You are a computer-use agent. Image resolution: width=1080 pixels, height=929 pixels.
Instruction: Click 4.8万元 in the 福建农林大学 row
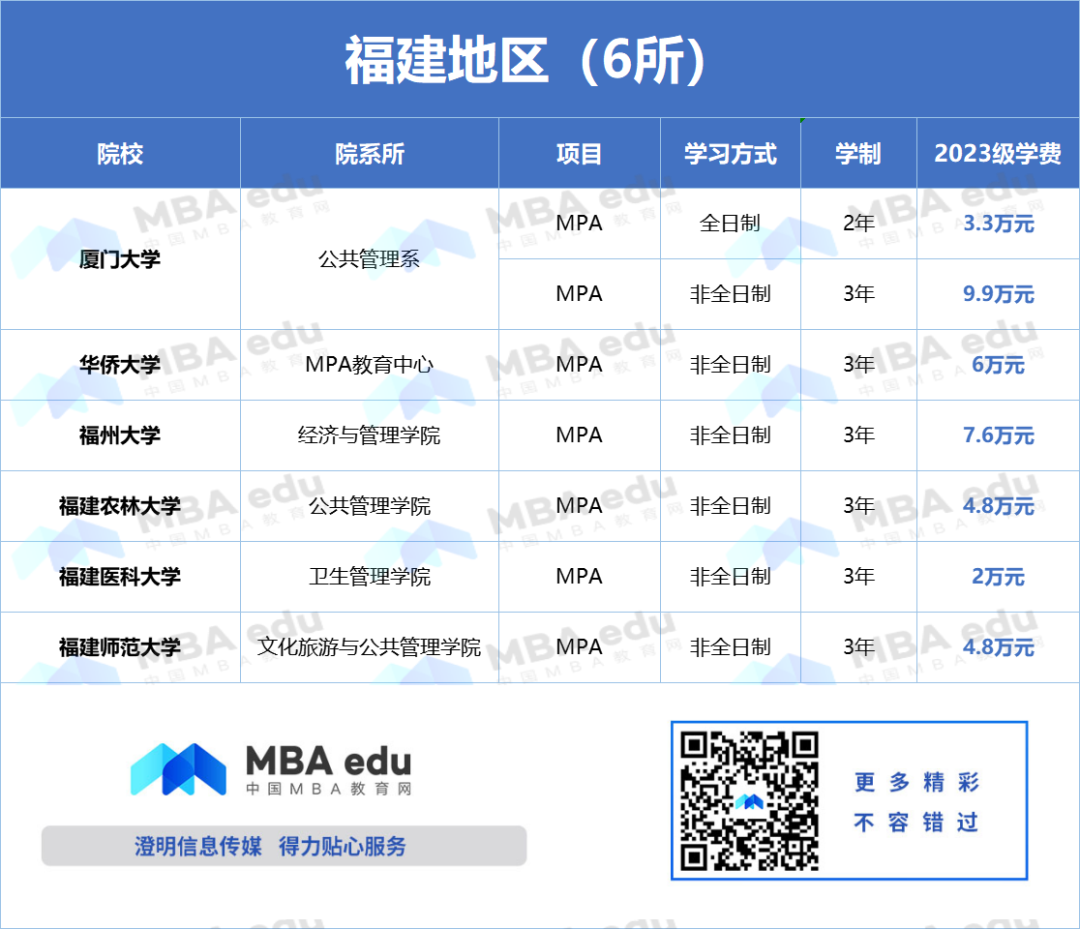[998, 506]
